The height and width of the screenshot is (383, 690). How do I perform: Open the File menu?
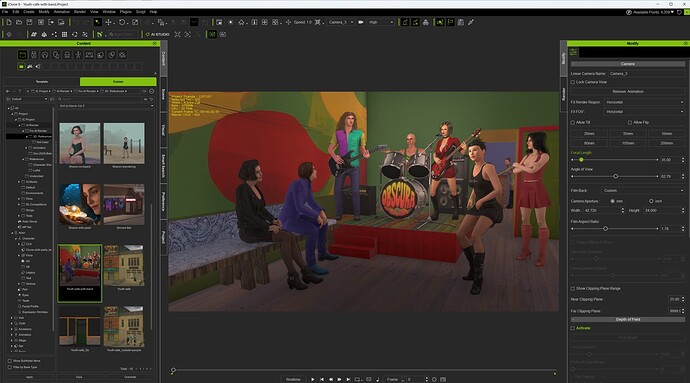[5, 12]
